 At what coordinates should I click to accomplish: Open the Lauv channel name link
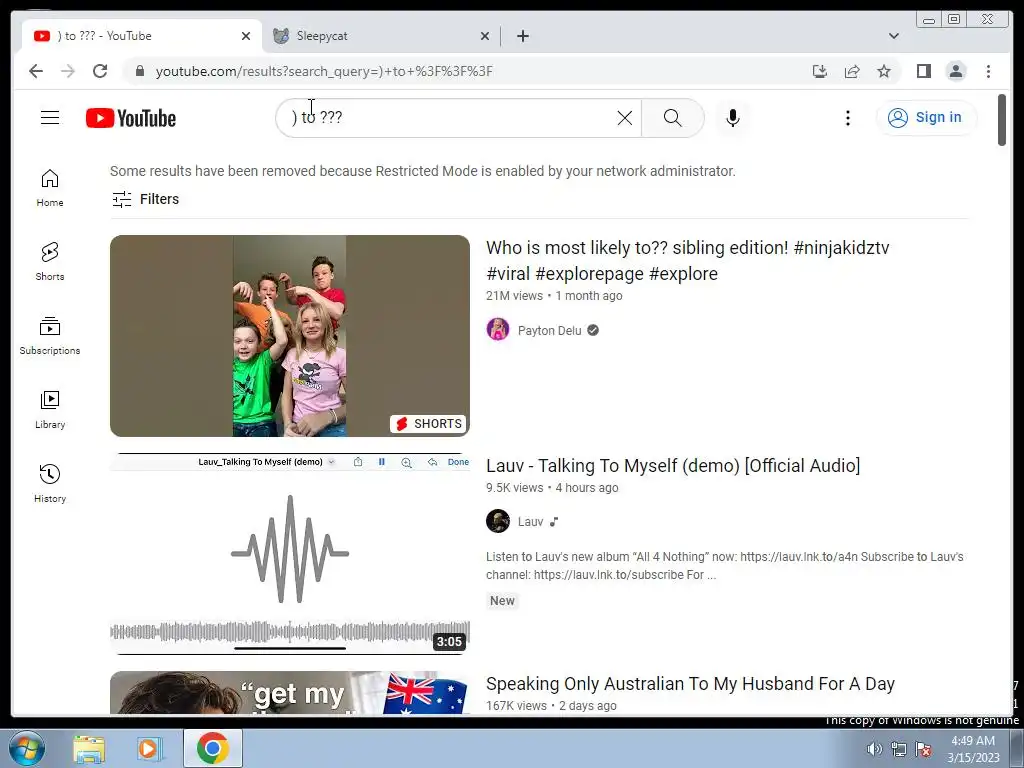click(530, 522)
